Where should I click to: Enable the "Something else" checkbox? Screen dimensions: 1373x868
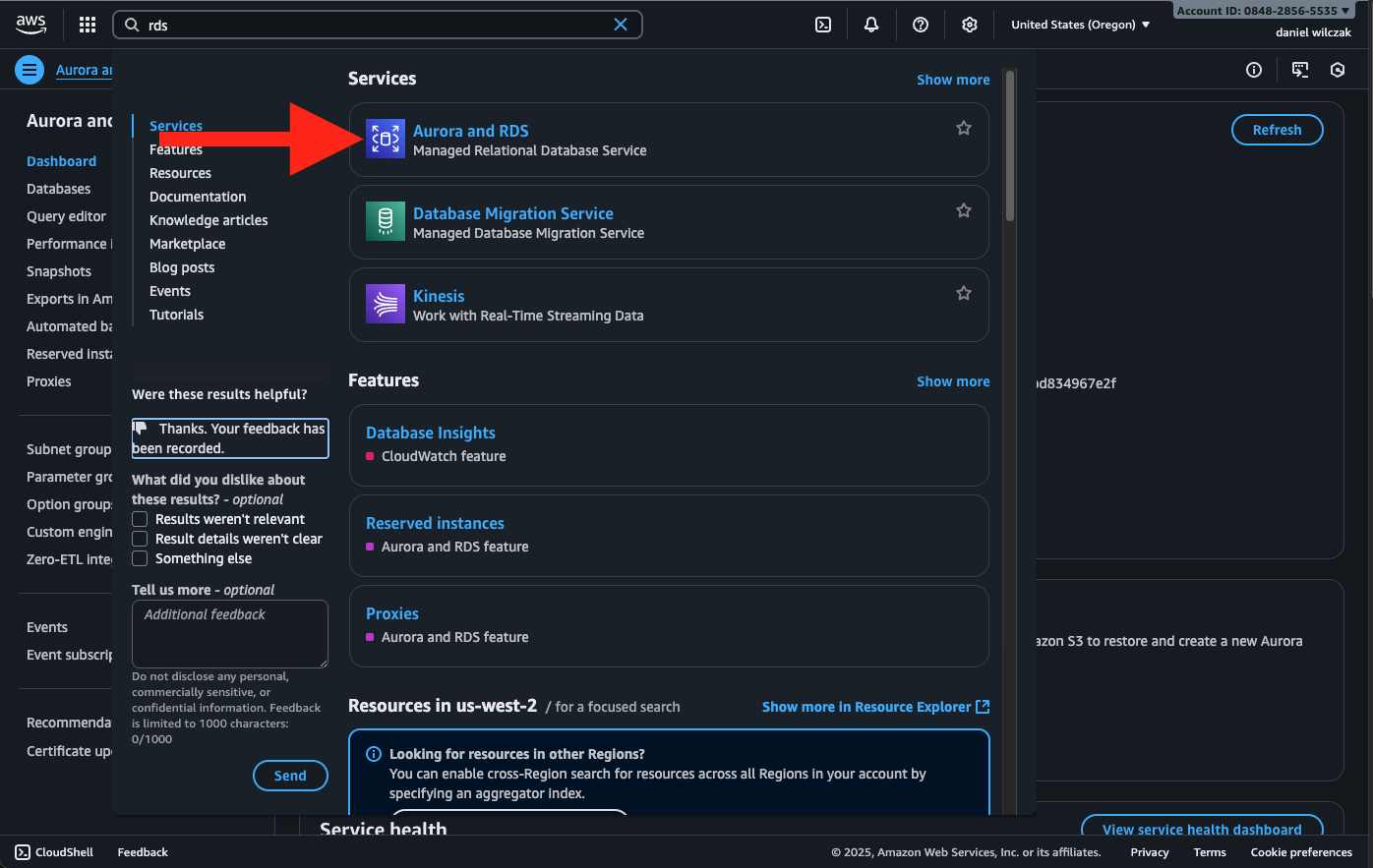(140, 558)
